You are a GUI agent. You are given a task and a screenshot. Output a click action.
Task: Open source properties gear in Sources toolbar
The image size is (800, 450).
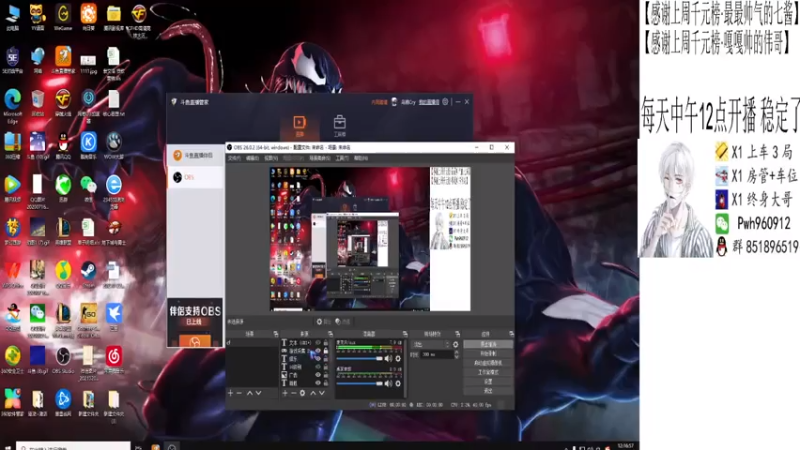(x=303, y=393)
